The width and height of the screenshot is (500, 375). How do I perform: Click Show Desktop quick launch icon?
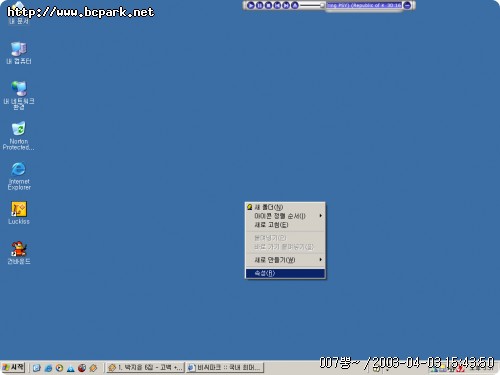(37, 368)
